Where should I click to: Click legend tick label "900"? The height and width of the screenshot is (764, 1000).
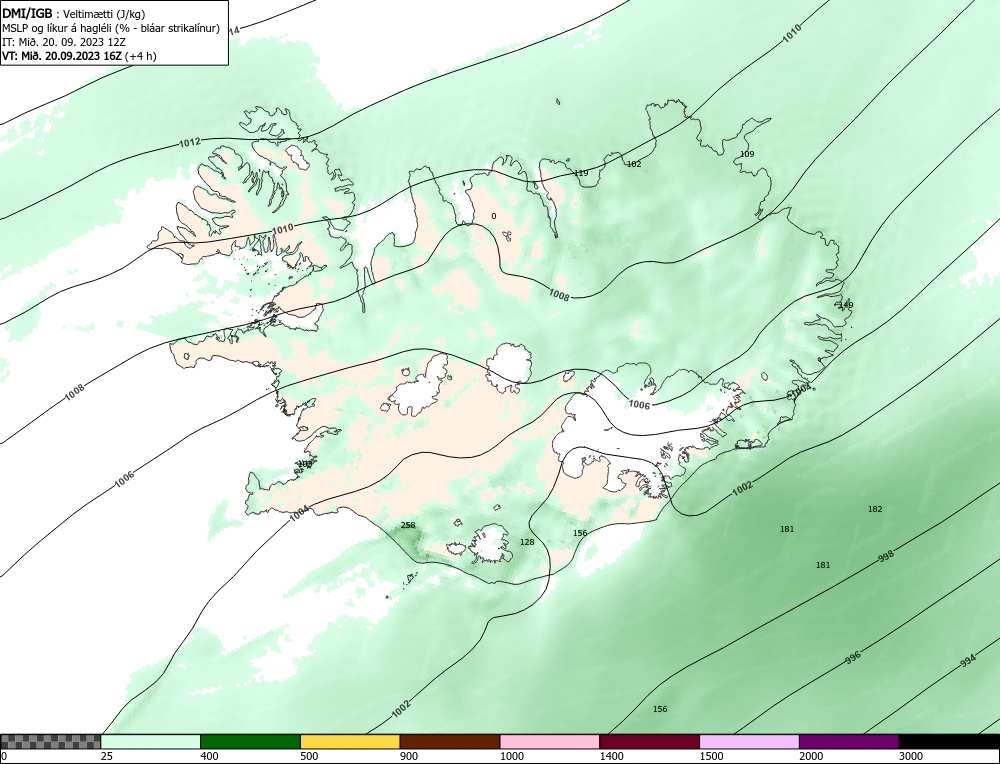408,756
